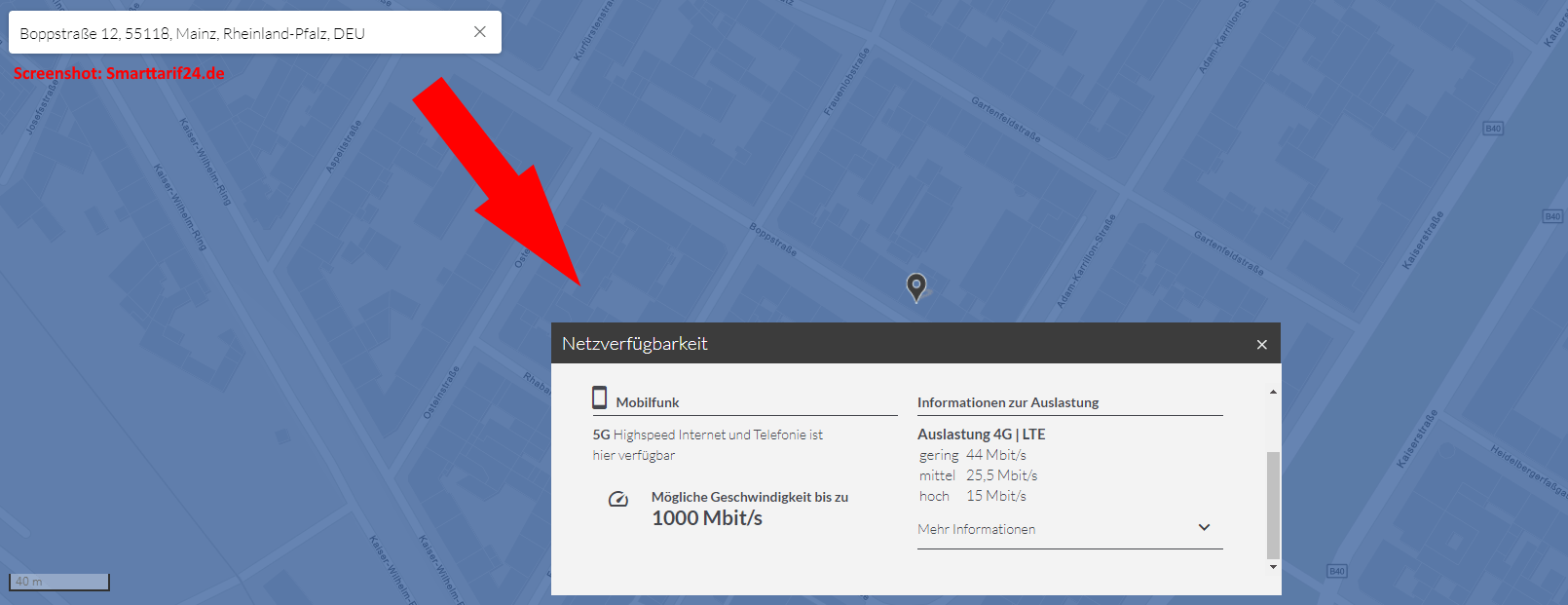Image resolution: width=1568 pixels, height=605 pixels.
Task: Click the popup scrollbar down arrow
Action: tap(1273, 567)
